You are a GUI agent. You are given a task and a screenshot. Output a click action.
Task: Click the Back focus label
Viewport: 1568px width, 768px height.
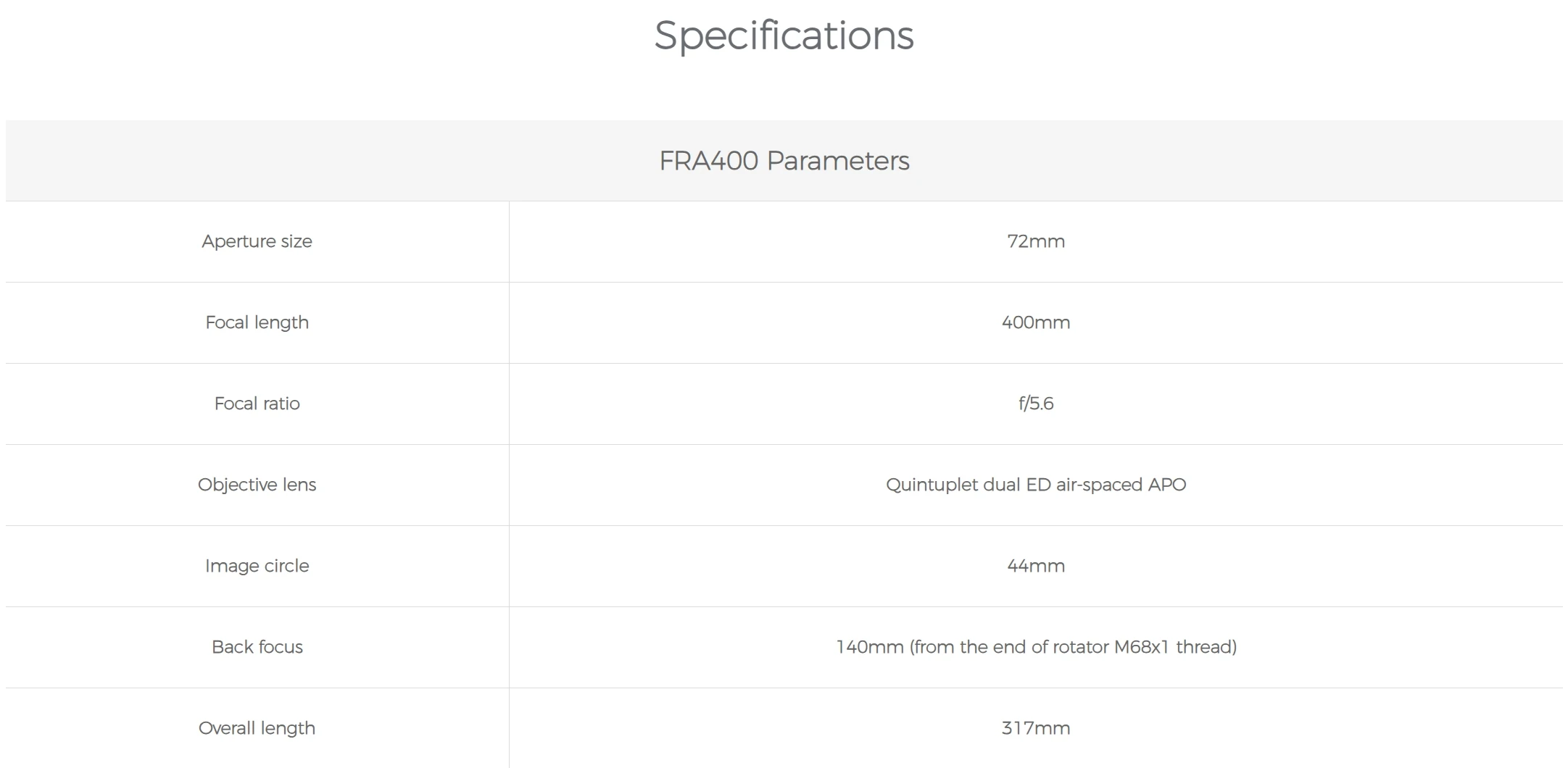tap(257, 647)
